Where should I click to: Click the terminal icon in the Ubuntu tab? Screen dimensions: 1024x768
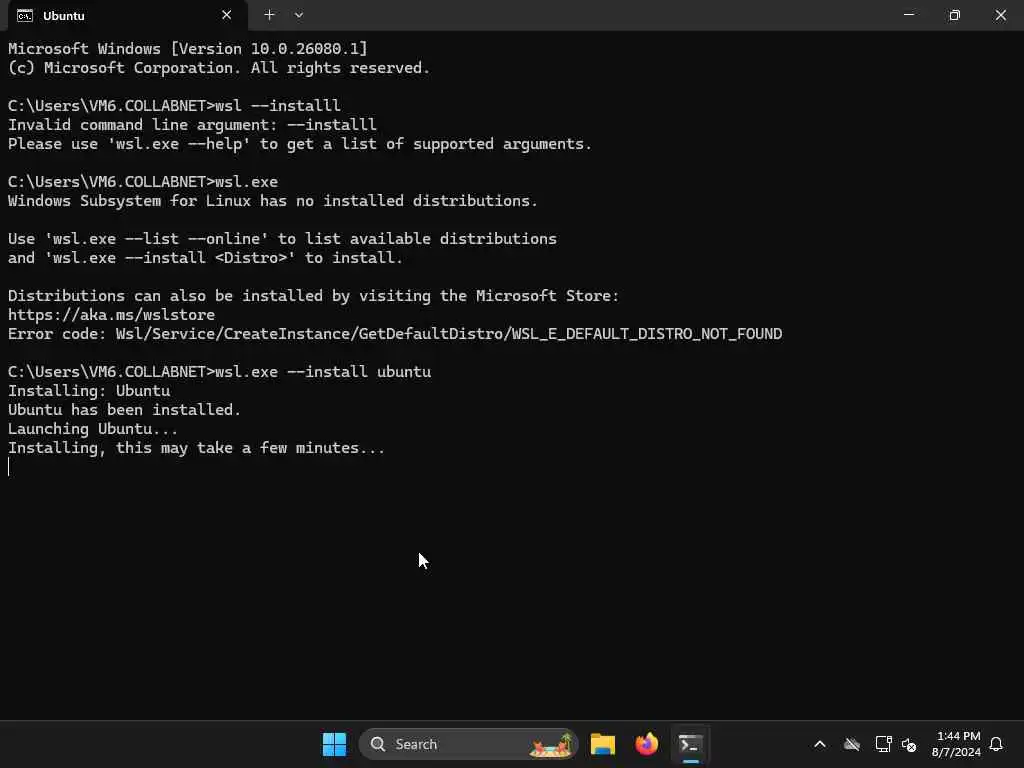click(x=25, y=16)
